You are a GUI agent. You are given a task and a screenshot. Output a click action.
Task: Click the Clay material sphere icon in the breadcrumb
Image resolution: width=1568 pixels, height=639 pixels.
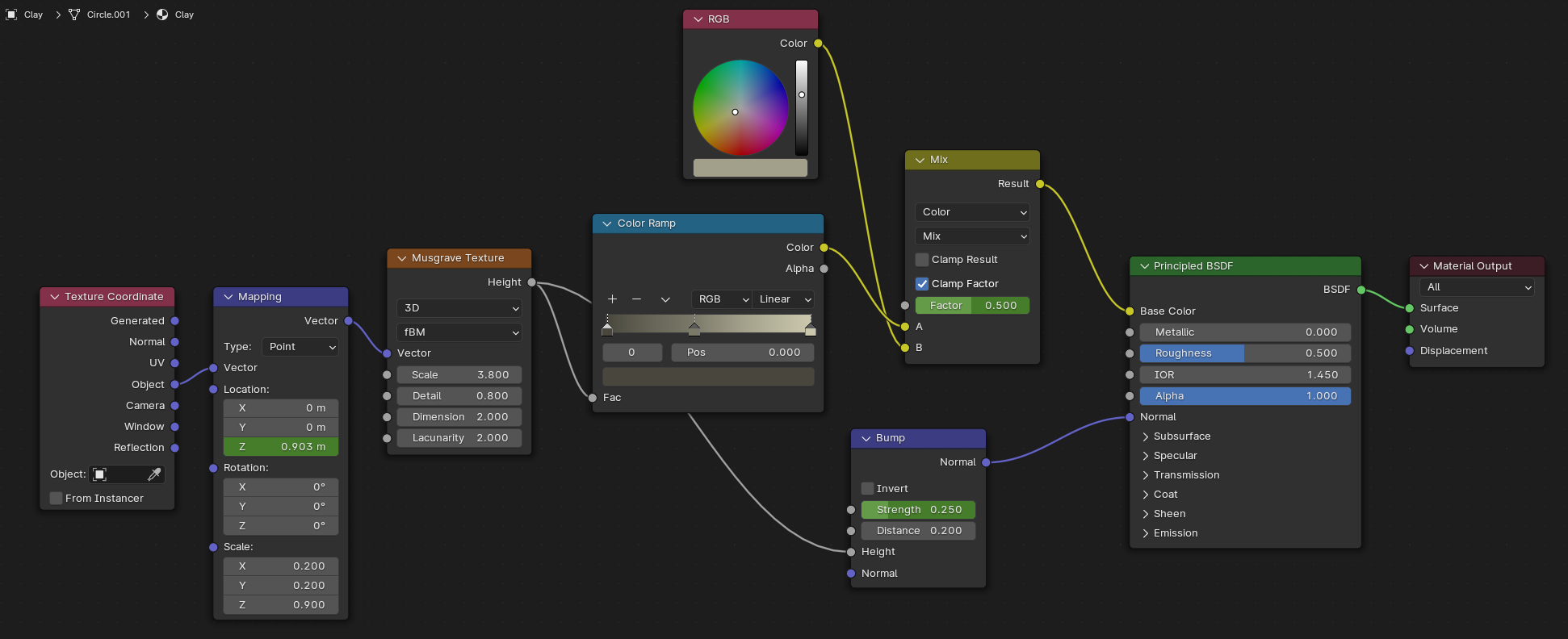pos(162,15)
